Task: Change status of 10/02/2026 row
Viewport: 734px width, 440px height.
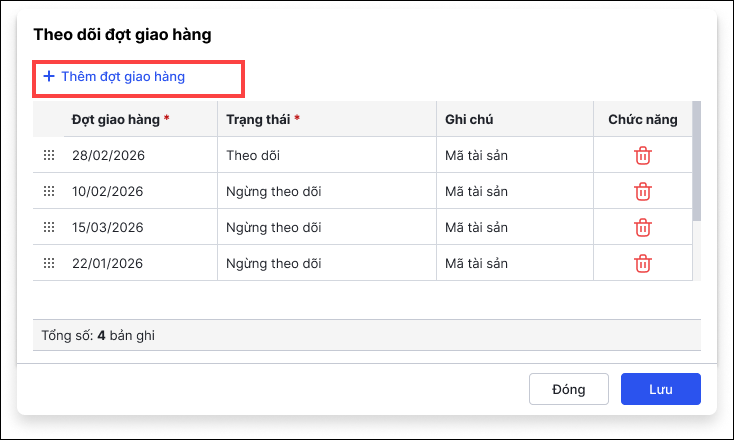Action: point(325,191)
